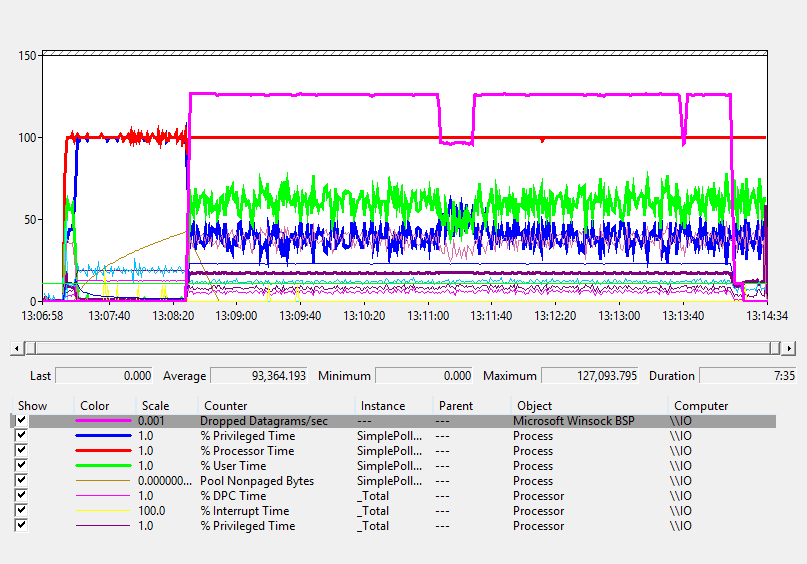Viewport: 807px width, 564px height.
Task: Click right arrow of time range scrollbar
Action: coord(789,348)
